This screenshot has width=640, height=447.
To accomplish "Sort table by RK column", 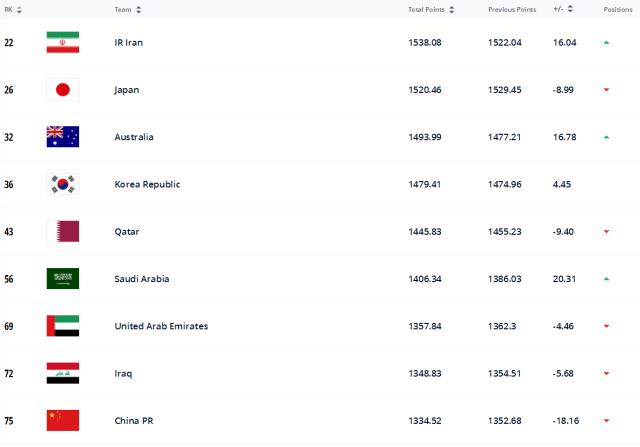I will pos(13,9).
